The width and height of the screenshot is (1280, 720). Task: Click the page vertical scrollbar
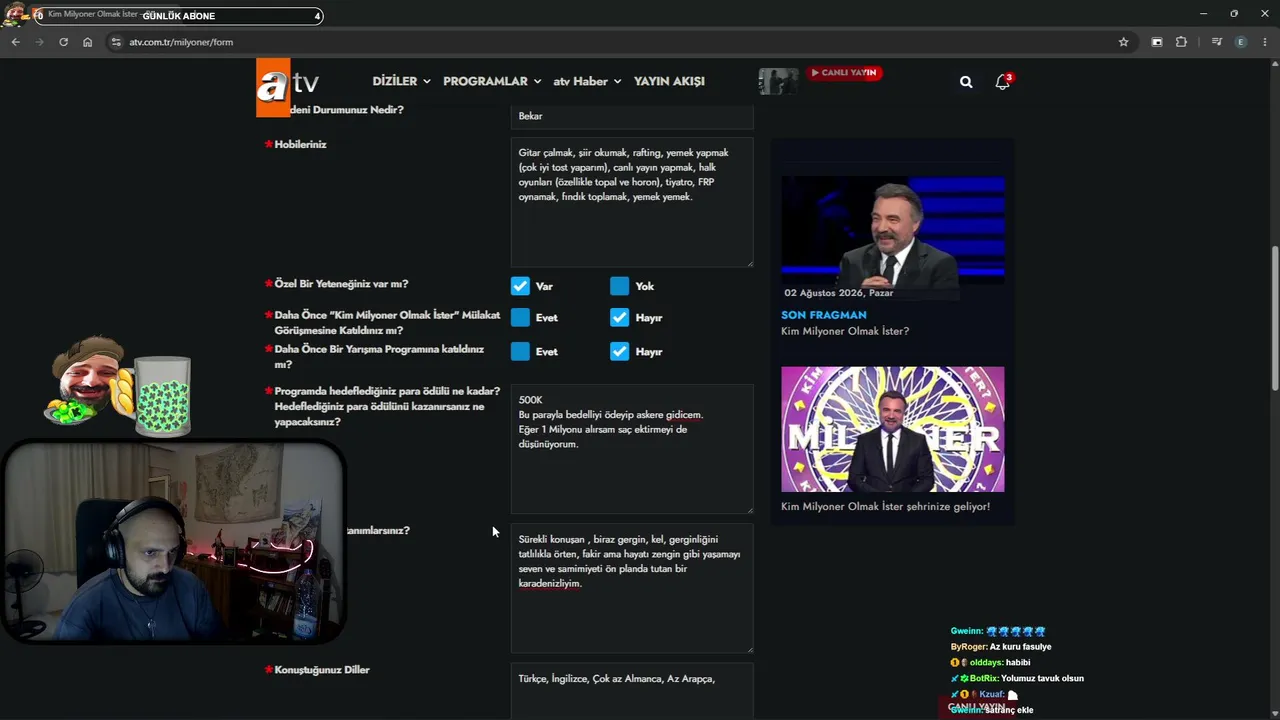(x=1274, y=320)
